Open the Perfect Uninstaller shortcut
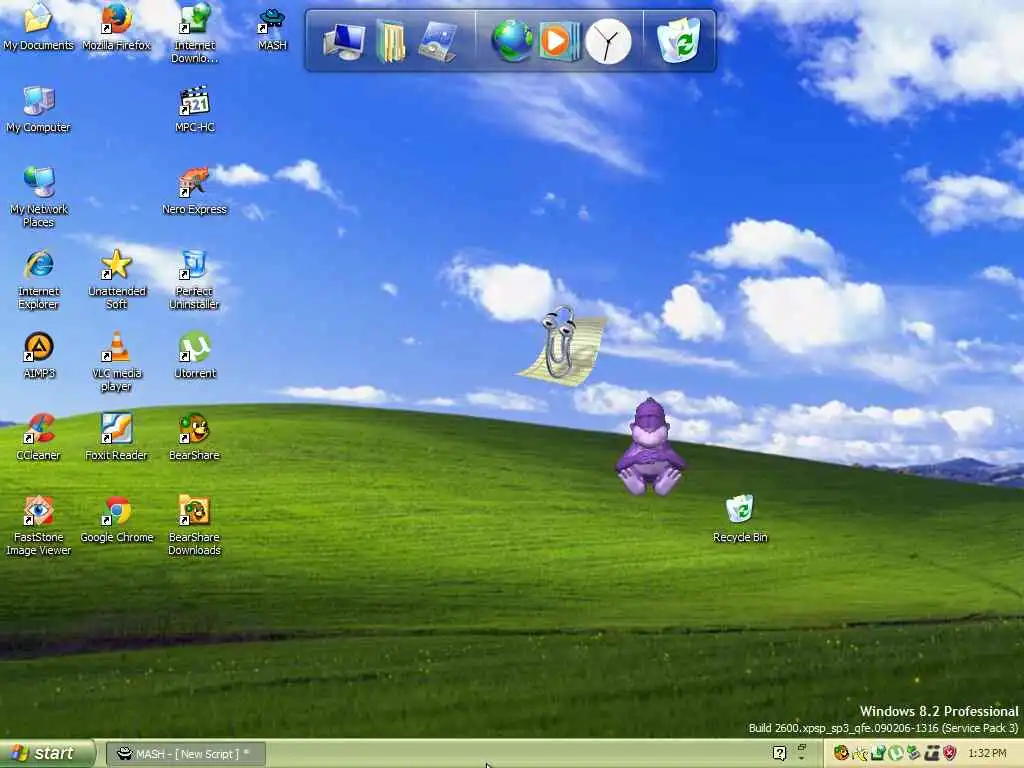The width and height of the screenshot is (1024, 768). click(195, 280)
